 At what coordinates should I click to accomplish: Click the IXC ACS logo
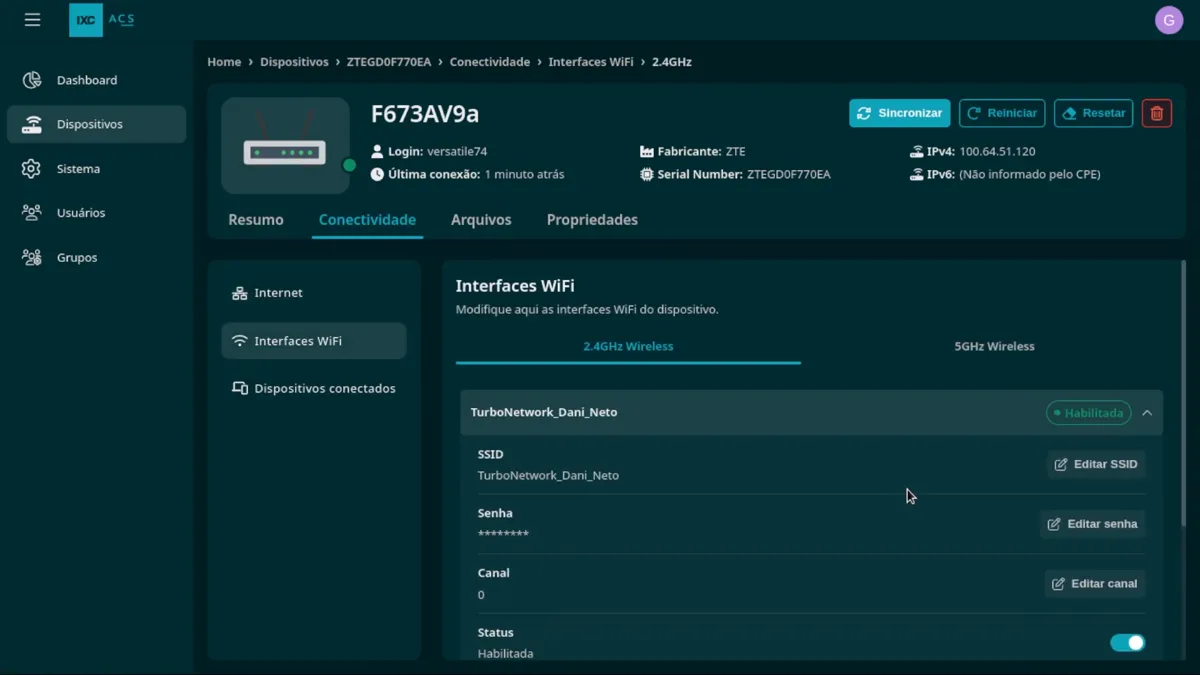pyautogui.click(x=103, y=20)
